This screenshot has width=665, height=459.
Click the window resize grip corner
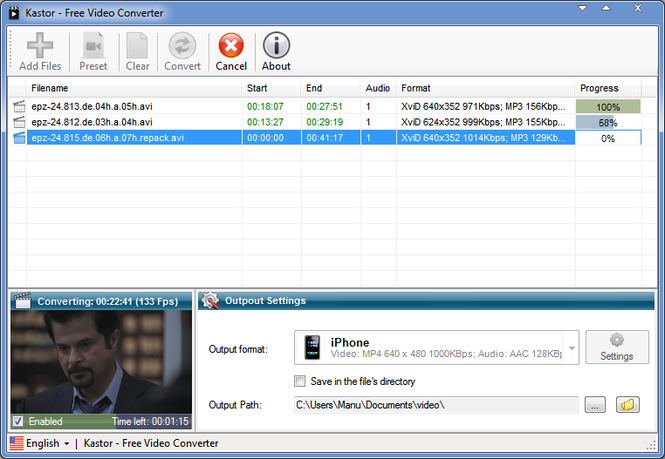click(651, 445)
